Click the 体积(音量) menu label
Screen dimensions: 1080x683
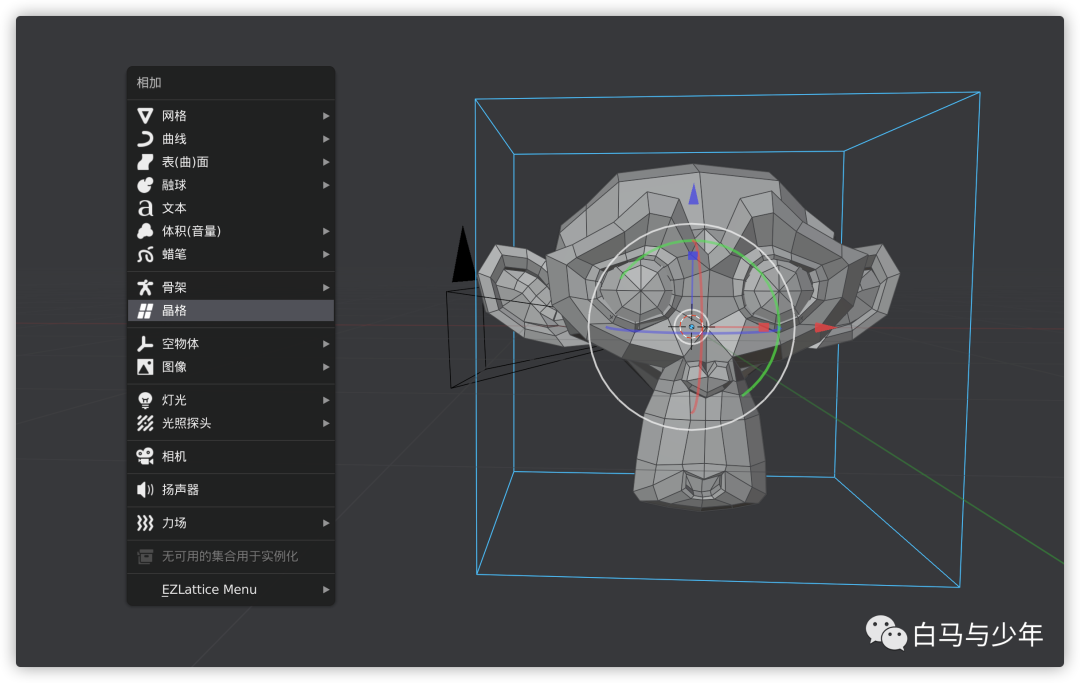(x=191, y=231)
